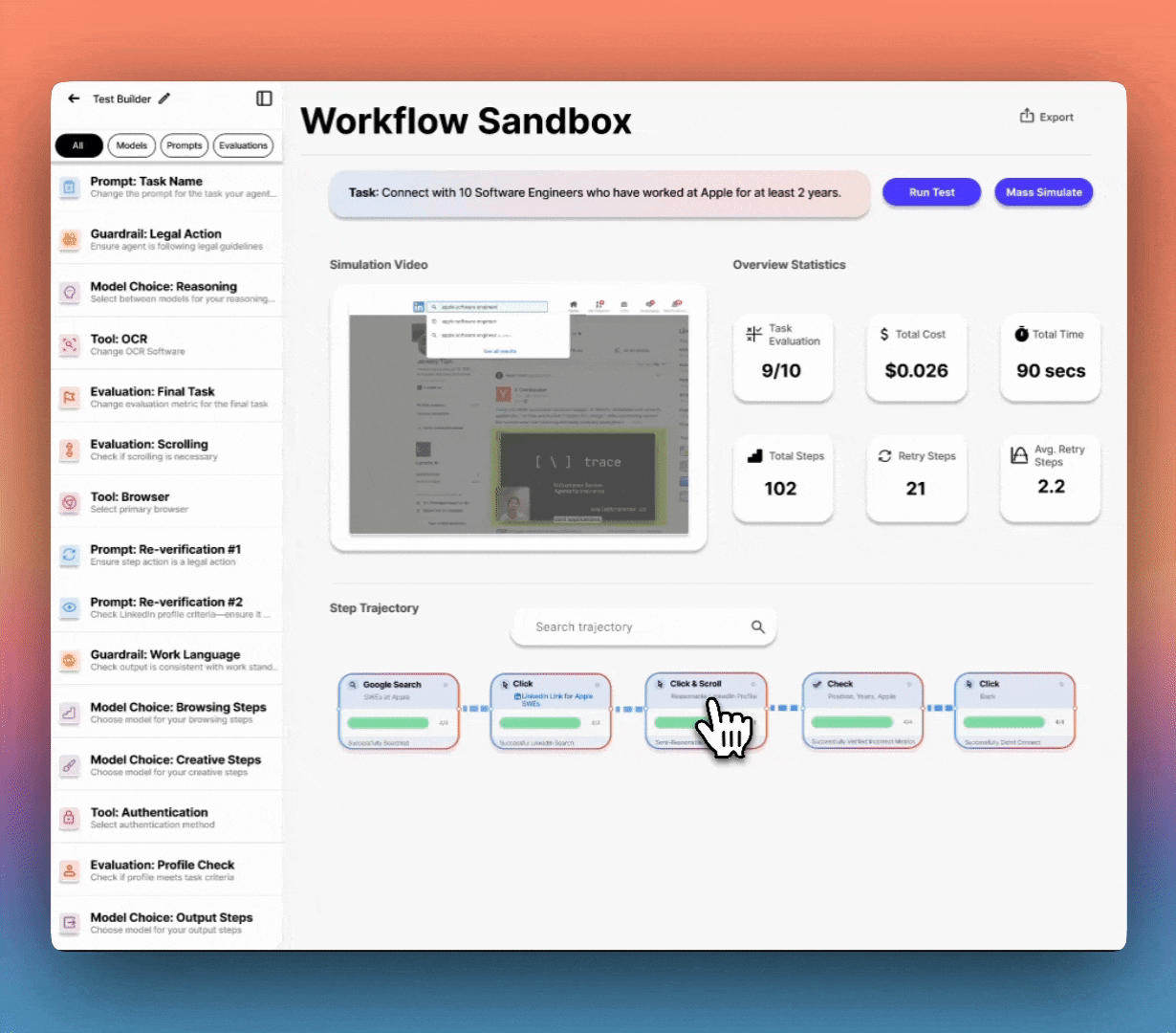This screenshot has width=1176, height=1033.
Task: Click the Evaluation: Final Task flag icon
Action: pyautogui.click(x=69, y=397)
